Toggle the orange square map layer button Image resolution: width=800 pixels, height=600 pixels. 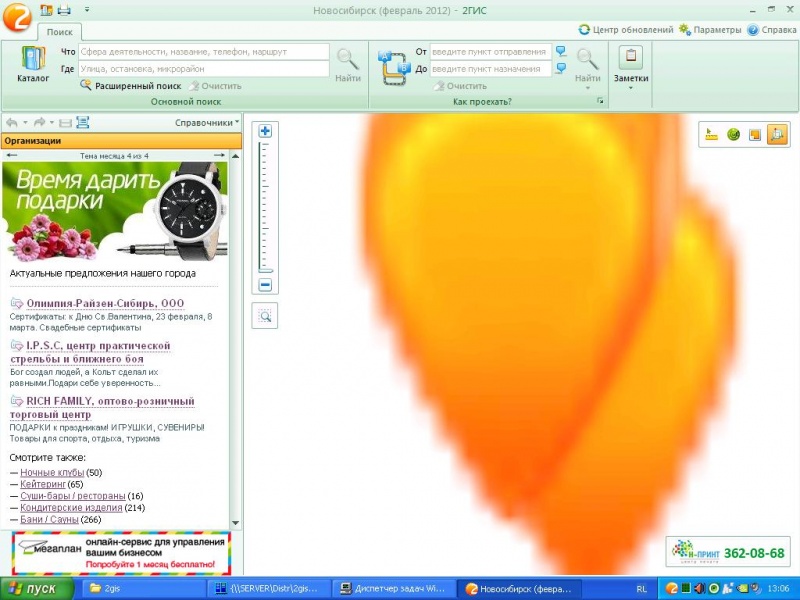[755, 135]
